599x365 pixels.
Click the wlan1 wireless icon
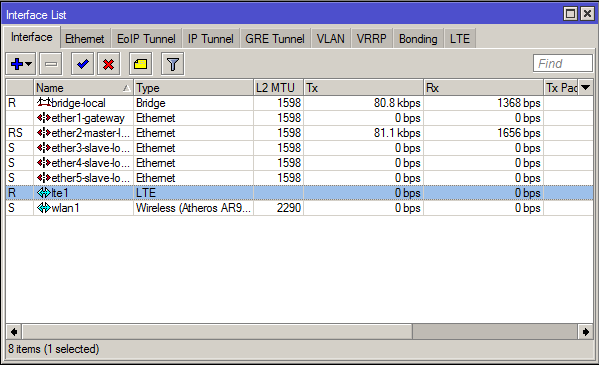[44, 208]
